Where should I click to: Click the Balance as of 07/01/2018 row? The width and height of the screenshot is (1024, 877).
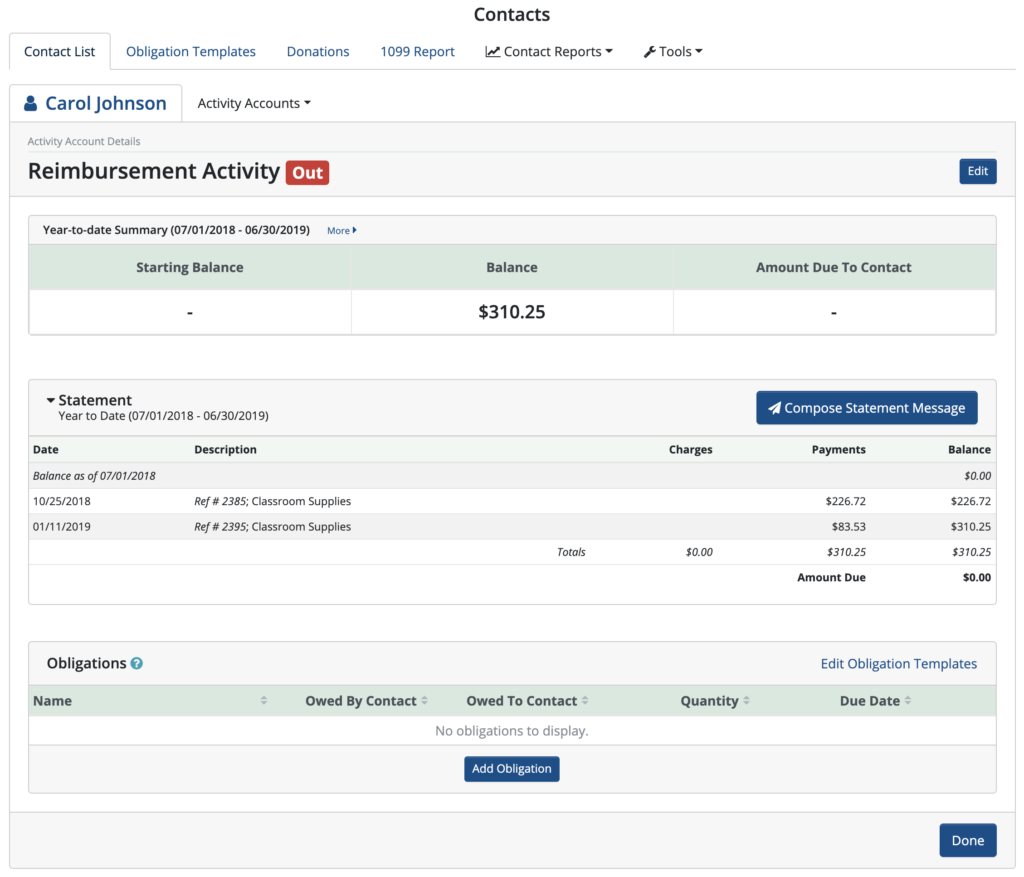[512, 476]
